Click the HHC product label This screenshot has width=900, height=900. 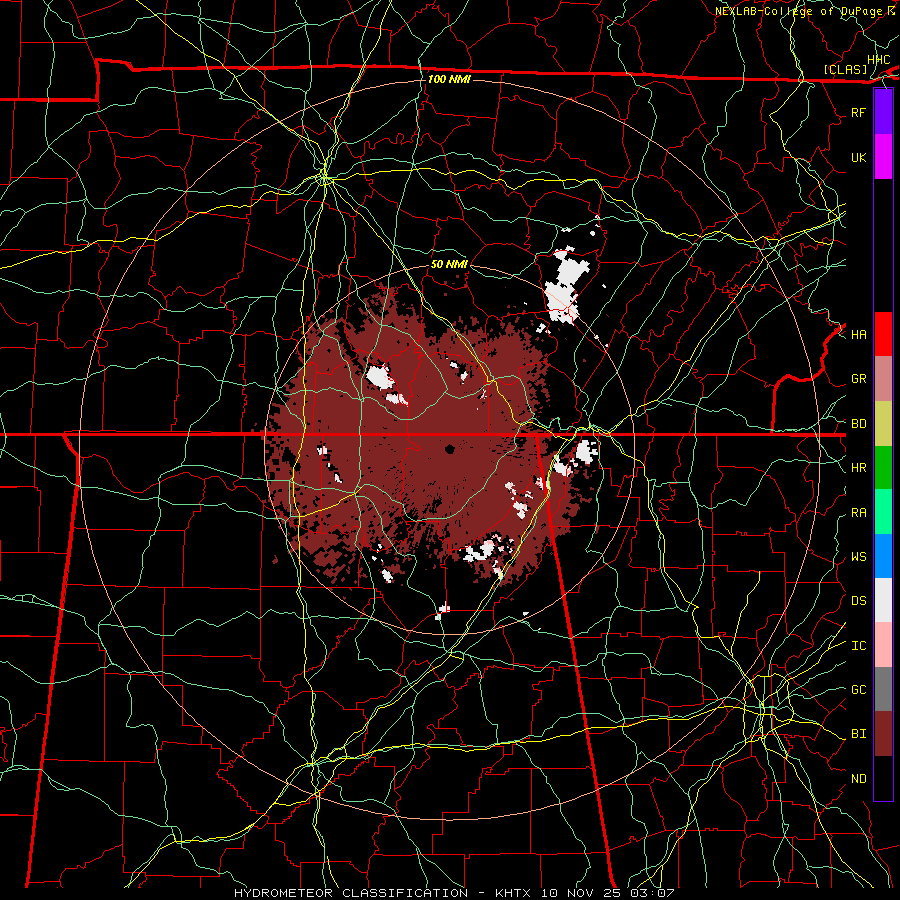878,60
